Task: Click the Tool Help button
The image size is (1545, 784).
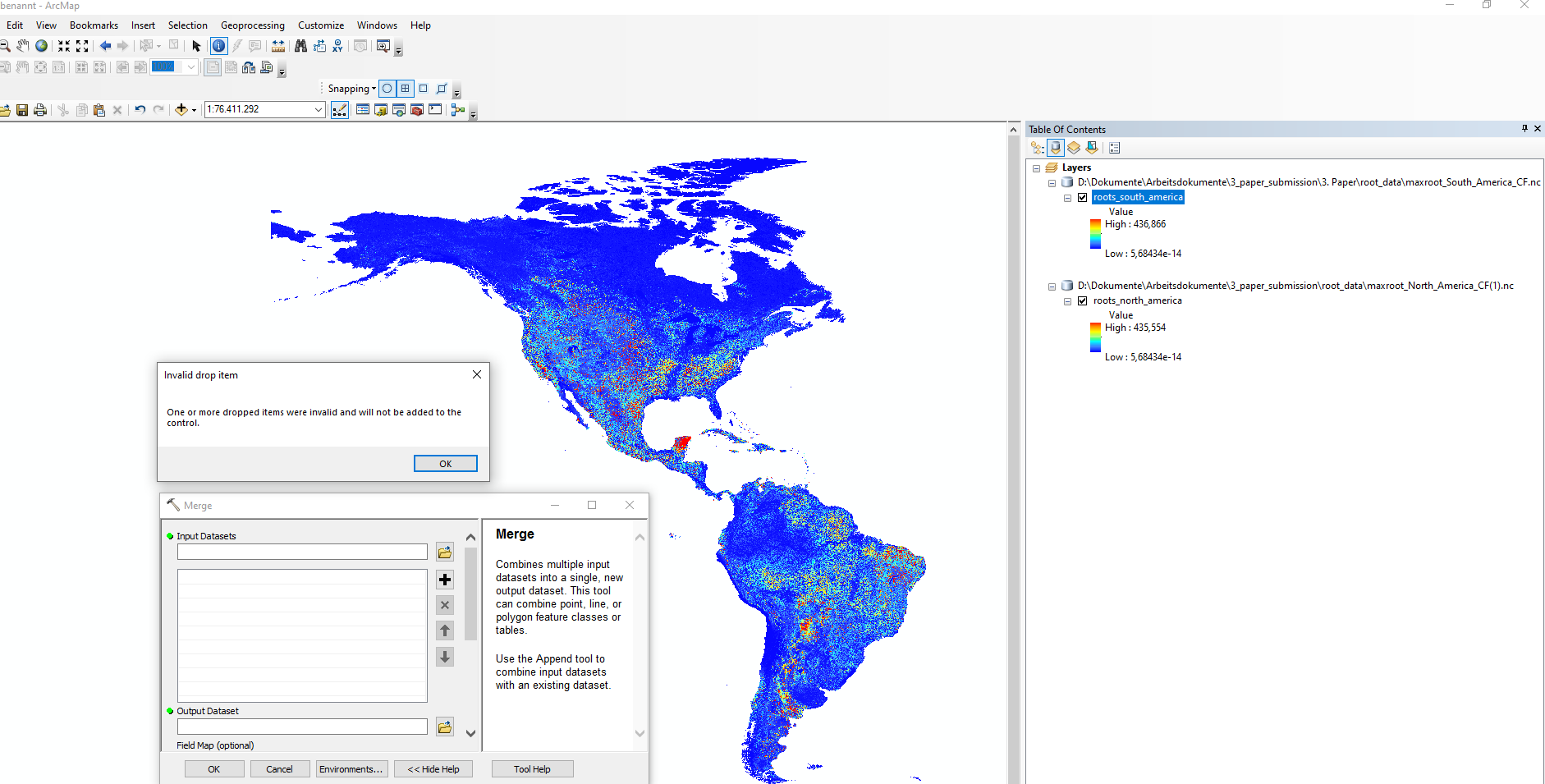Action: 532,769
